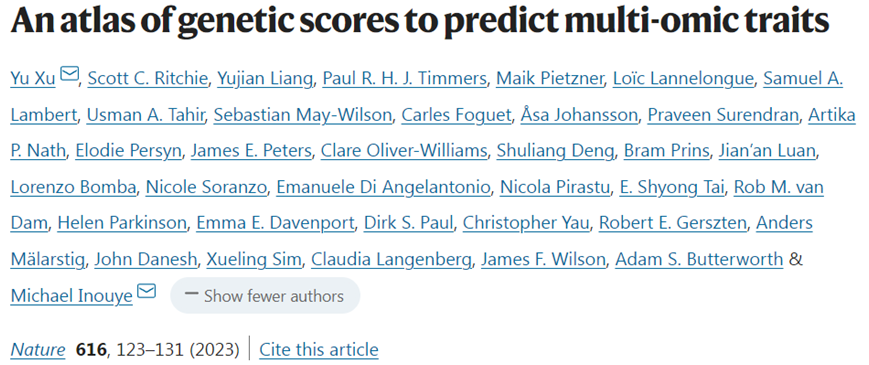The height and width of the screenshot is (365, 869).
Task: Click the Yu Xu author name
Action: (33, 79)
